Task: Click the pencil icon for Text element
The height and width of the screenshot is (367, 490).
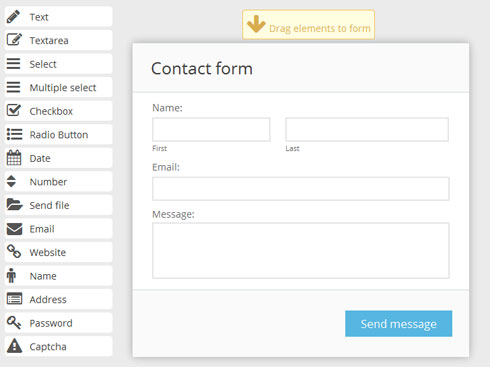Action: [13, 17]
